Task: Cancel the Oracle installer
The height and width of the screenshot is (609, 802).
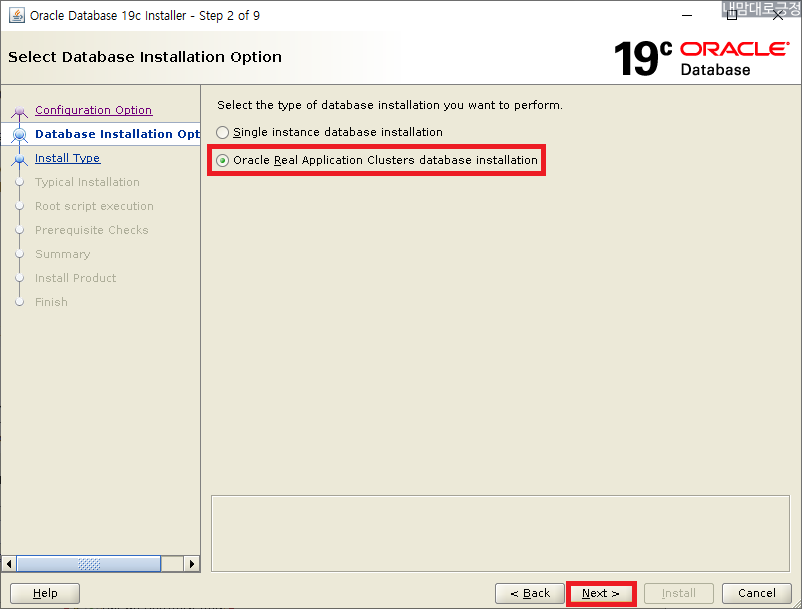Action: click(756, 593)
